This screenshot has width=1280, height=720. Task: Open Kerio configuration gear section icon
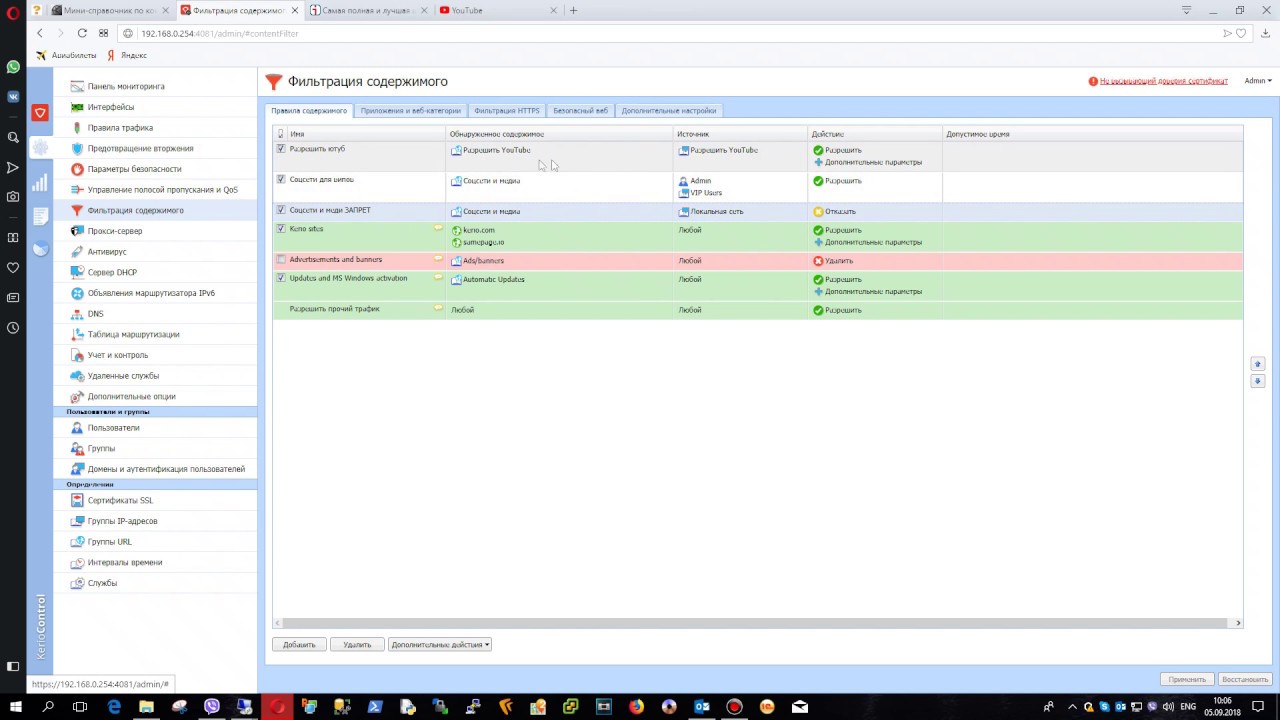(x=40, y=148)
